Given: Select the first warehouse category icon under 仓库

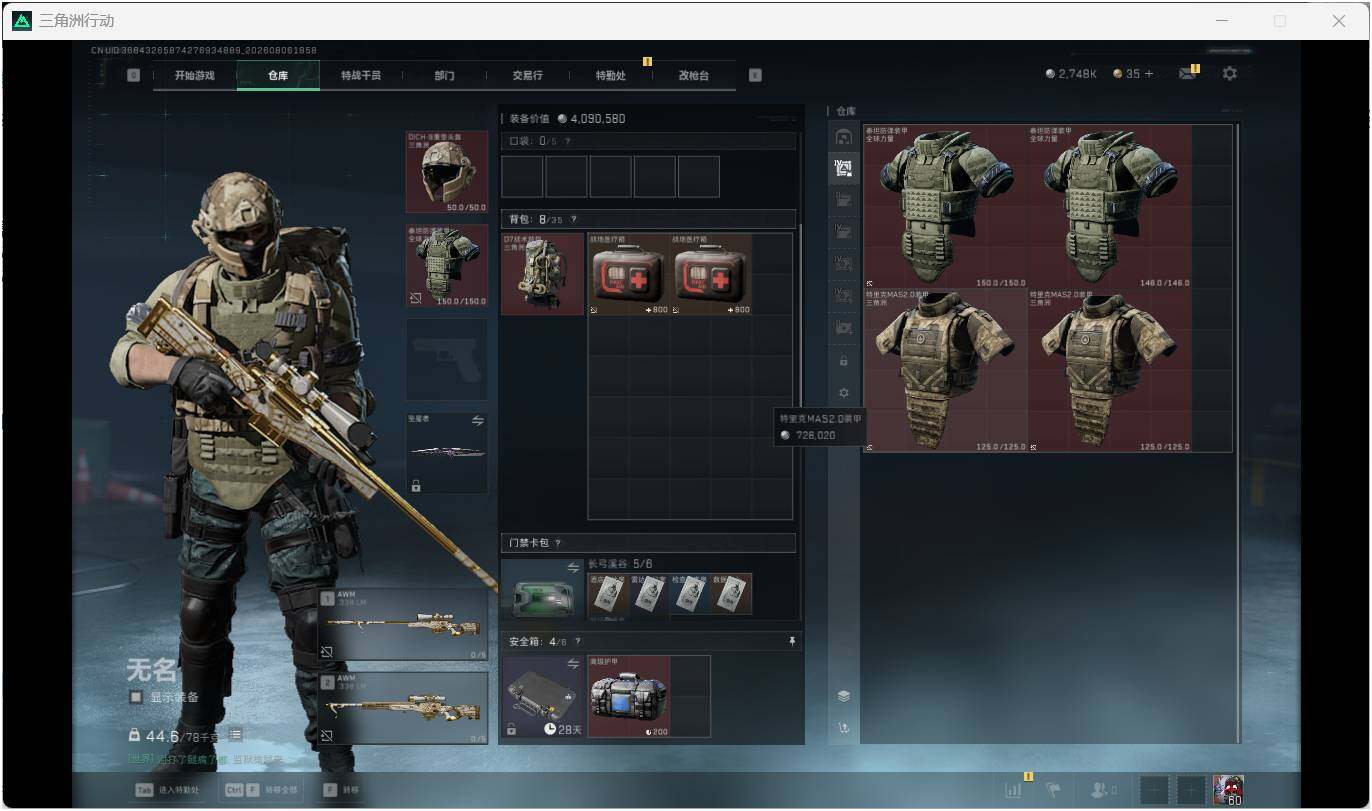Looking at the screenshot, I should 843,137.
